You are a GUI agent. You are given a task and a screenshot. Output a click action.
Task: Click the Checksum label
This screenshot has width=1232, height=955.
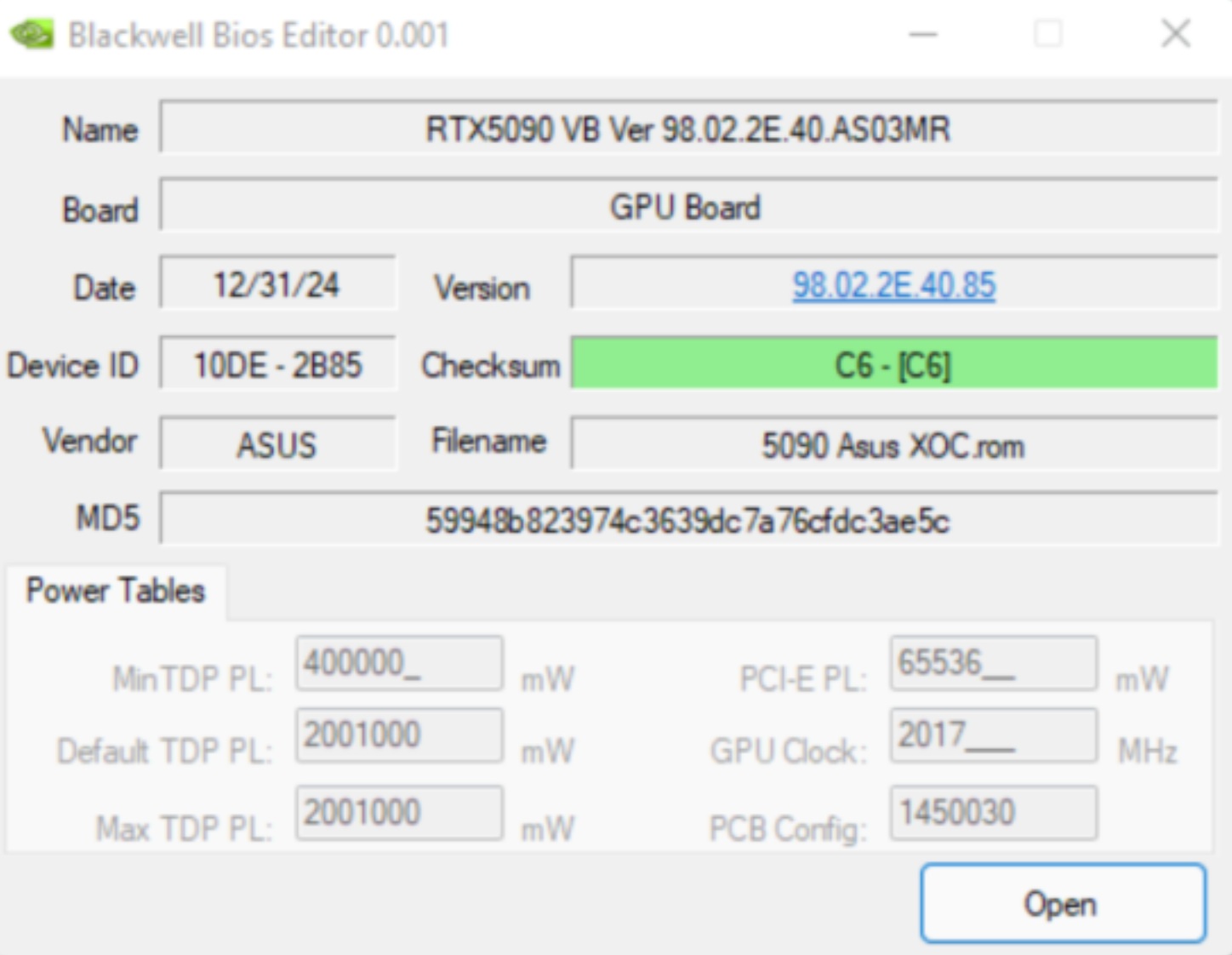(x=491, y=366)
